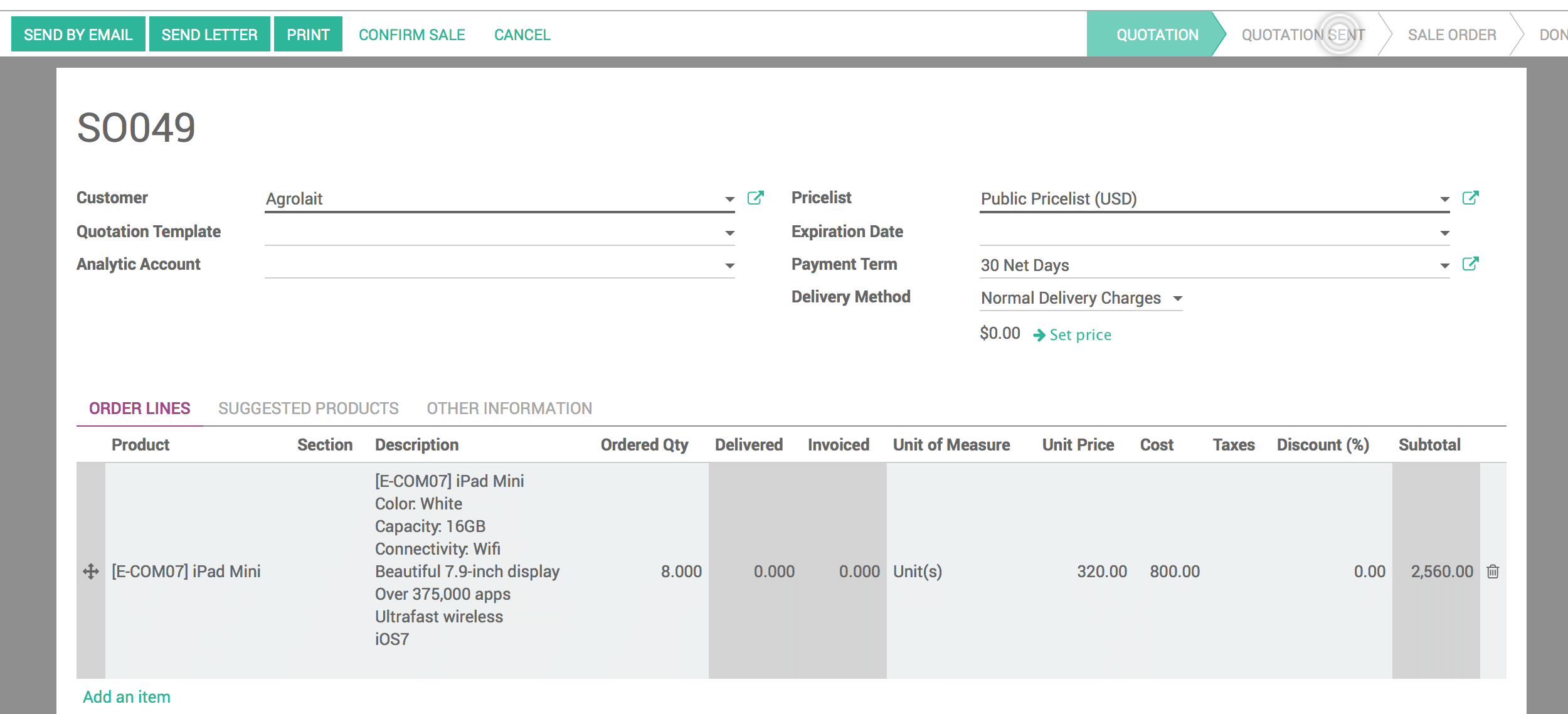
Task: Open the Quotation Template dropdown
Action: [x=729, y=233]
